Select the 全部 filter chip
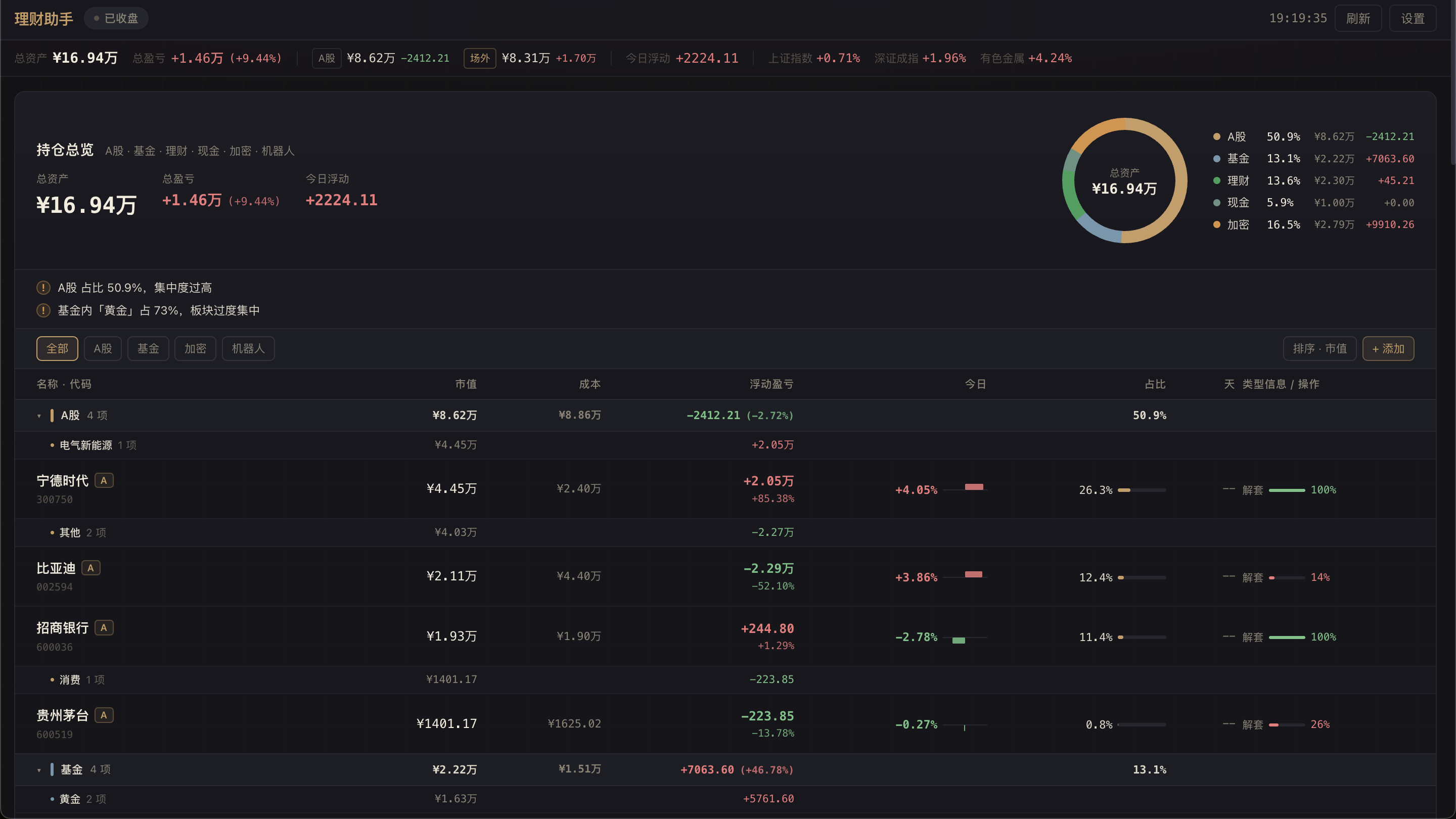The image size is (1456, 819). (x=57, y=349)
